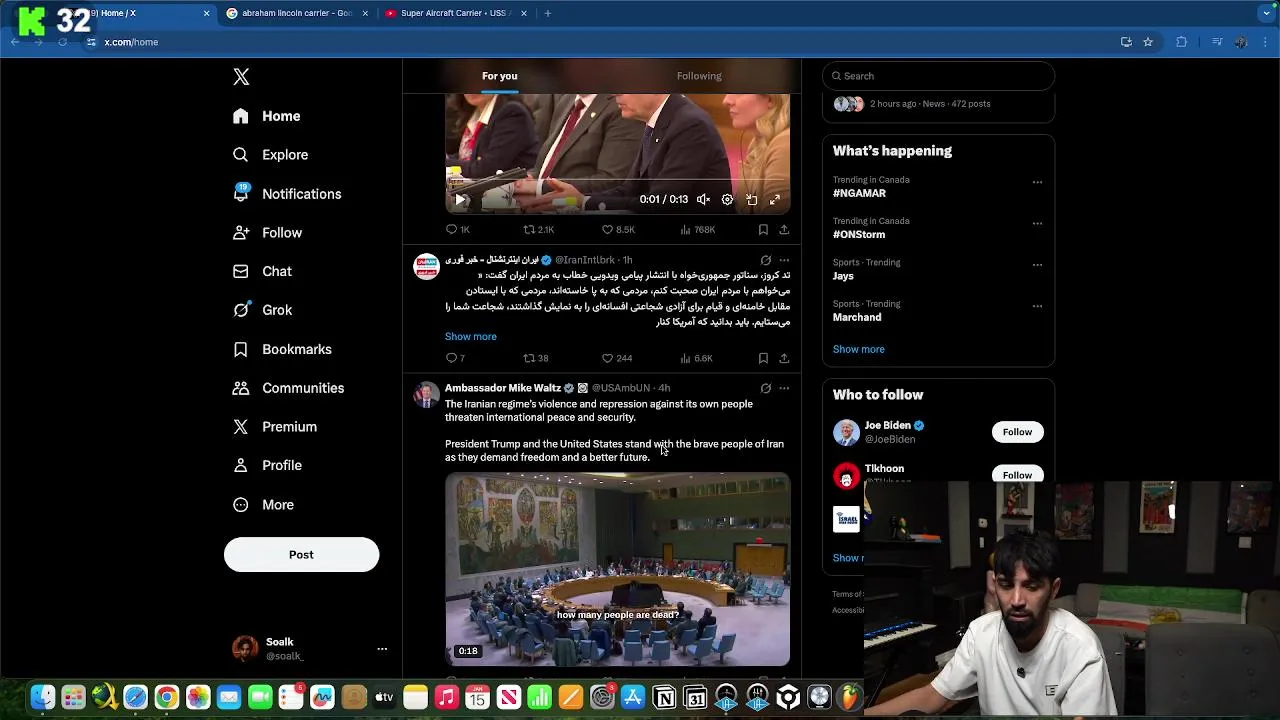
Task: Reply to the post with 7 replies
Action: tap(455, 358)
